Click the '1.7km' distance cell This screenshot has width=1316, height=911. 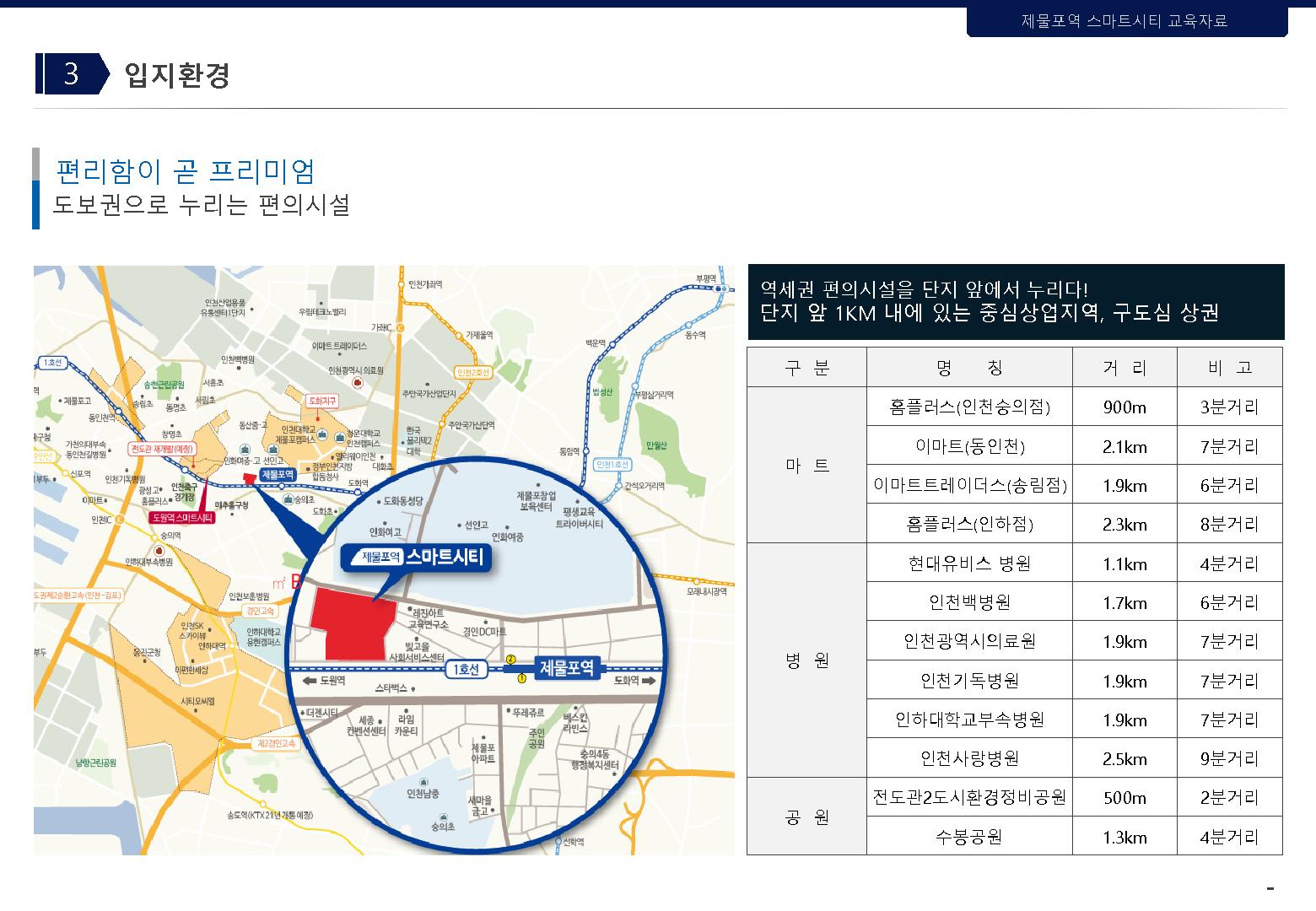coord(1125,602)
